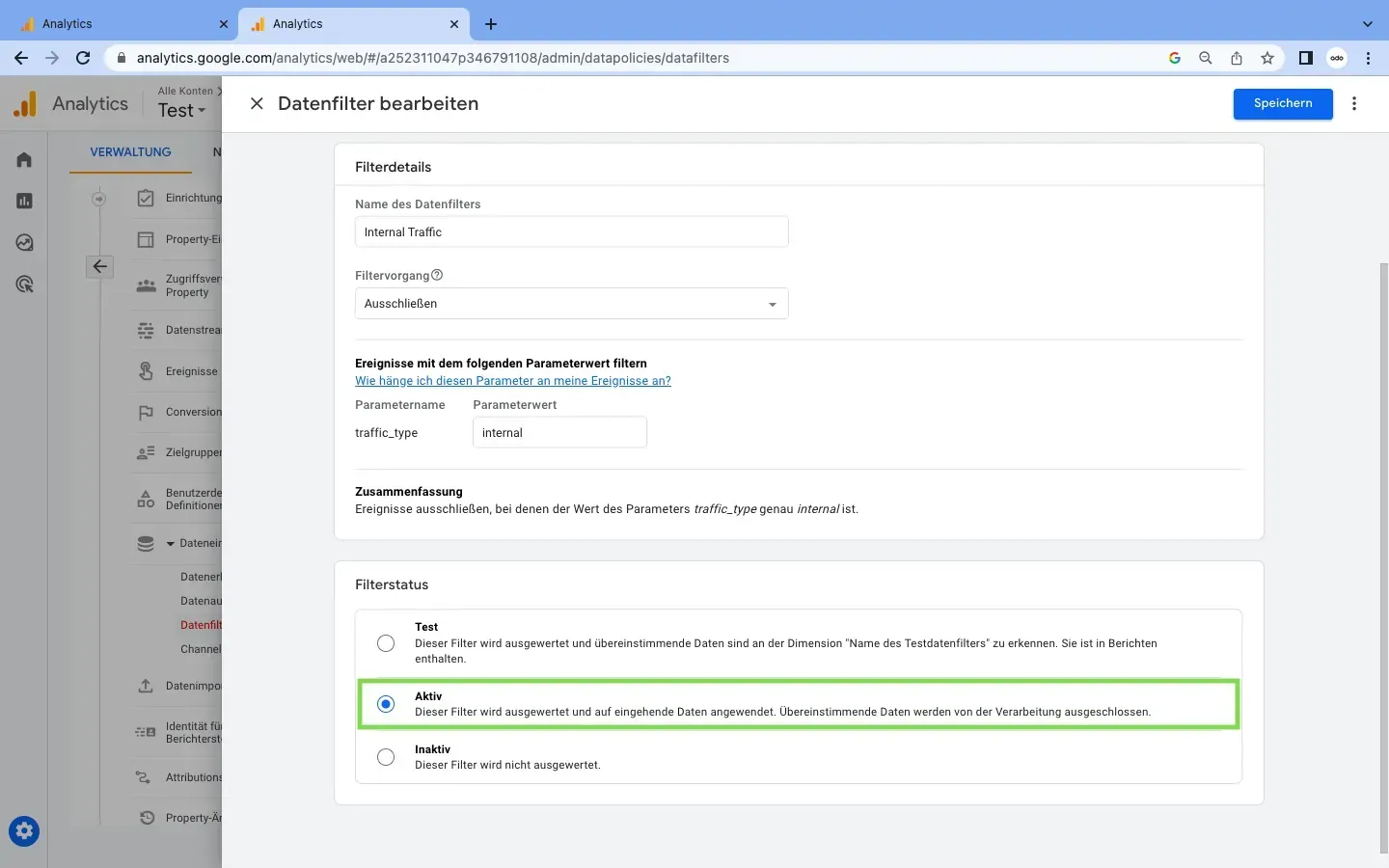This screenshot has height=868, width=1389.
Task: Click the Zugriffsverwaltung people icon
Action: (146, 285)
